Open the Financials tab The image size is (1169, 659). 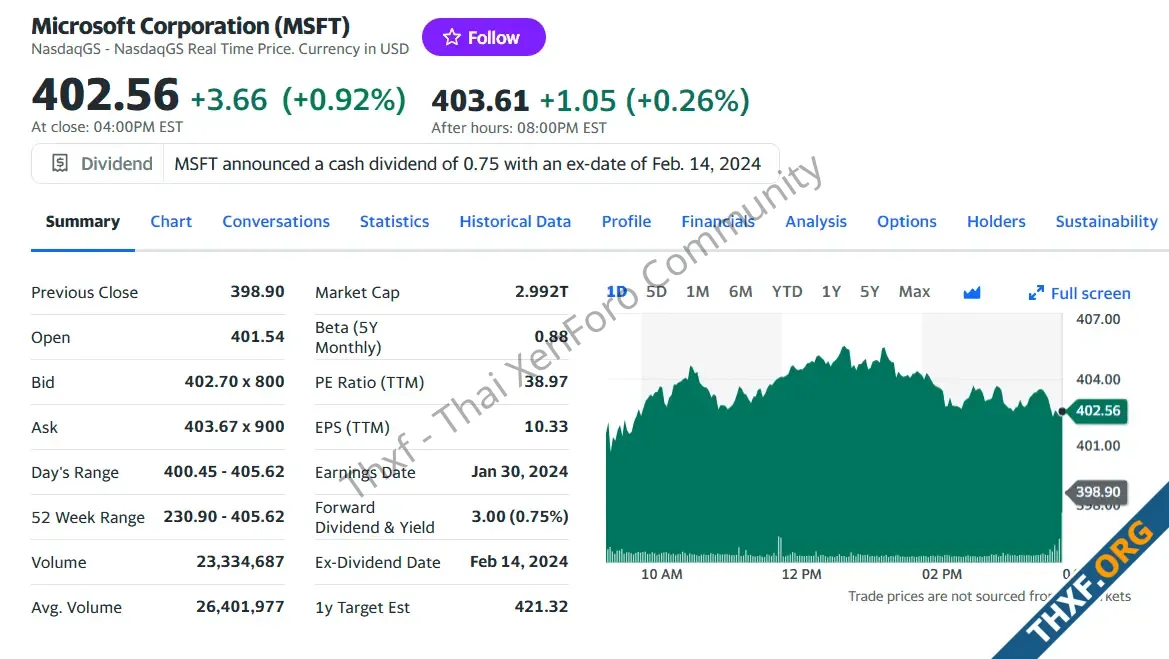pos(718,222)
